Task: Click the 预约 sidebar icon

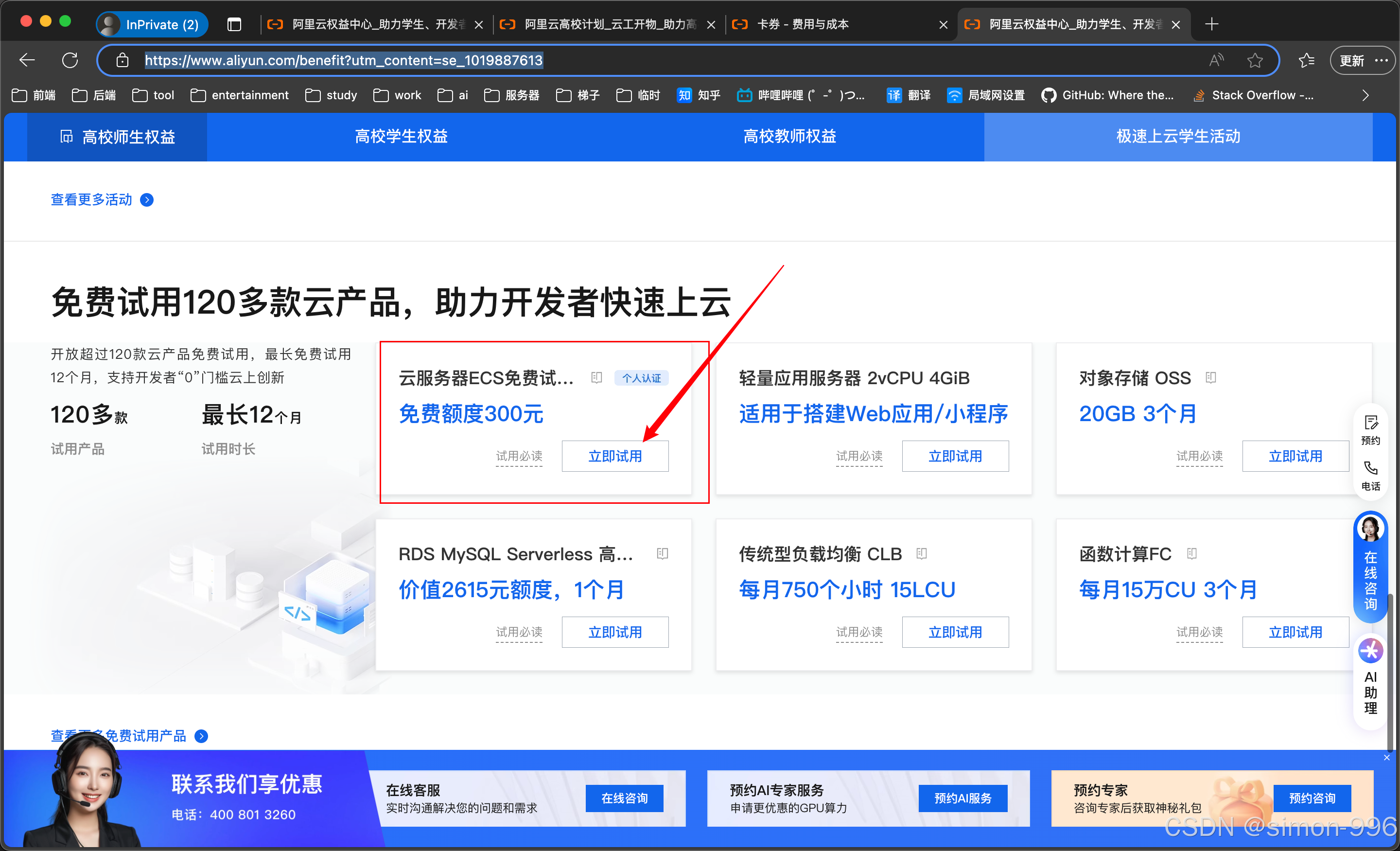Action: point(1370,430)
